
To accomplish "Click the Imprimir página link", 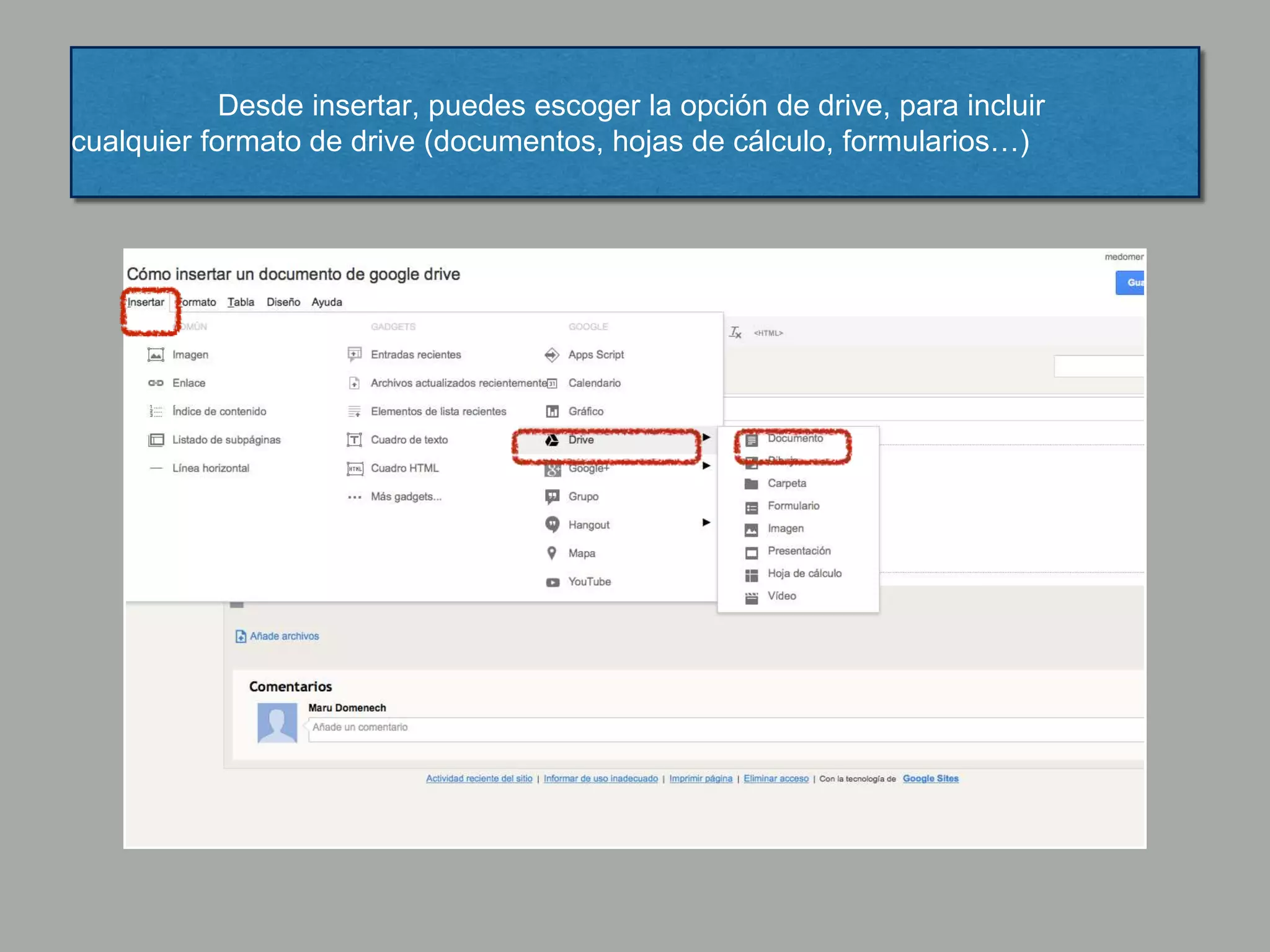I will tap(701, 778).
